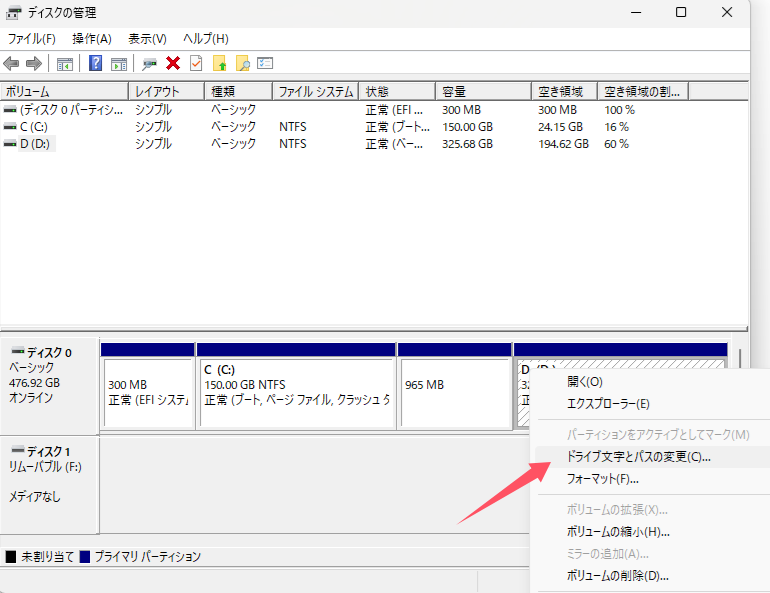Click the connect drive toolbar icon
Image resolution: width=770 pixels, height=593 pixels.
tap(150, 63)
